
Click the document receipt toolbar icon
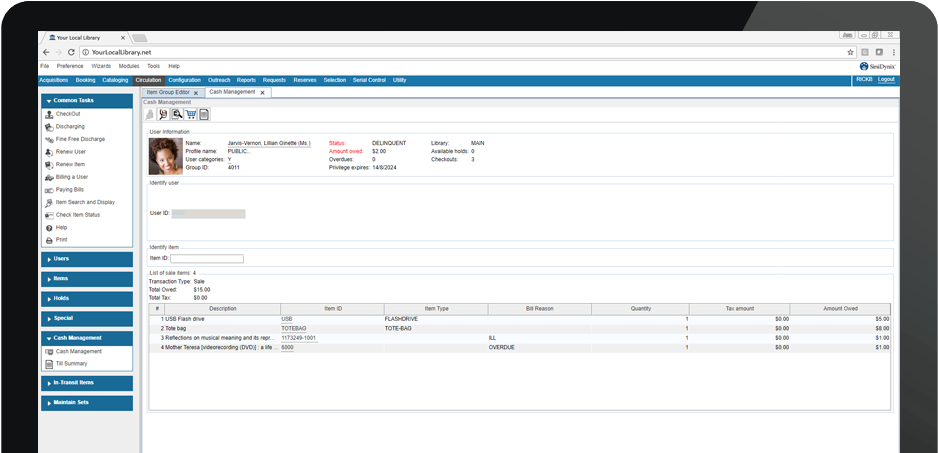point(204,114)
